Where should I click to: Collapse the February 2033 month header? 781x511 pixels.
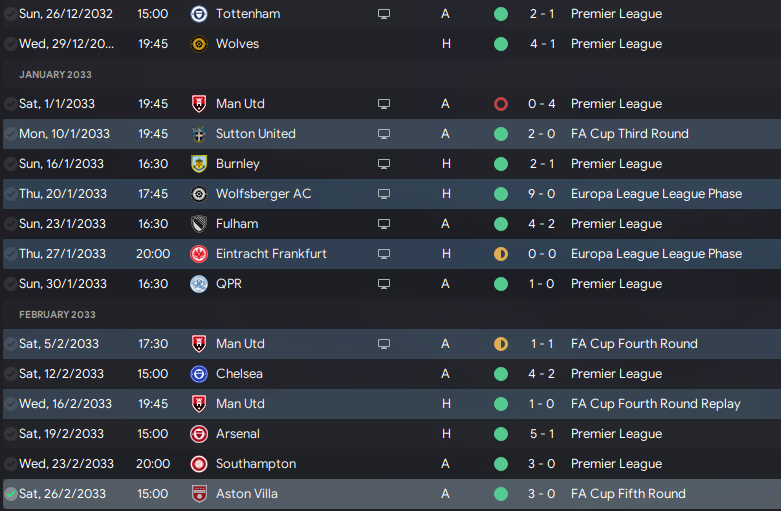[x=57, y=314]
